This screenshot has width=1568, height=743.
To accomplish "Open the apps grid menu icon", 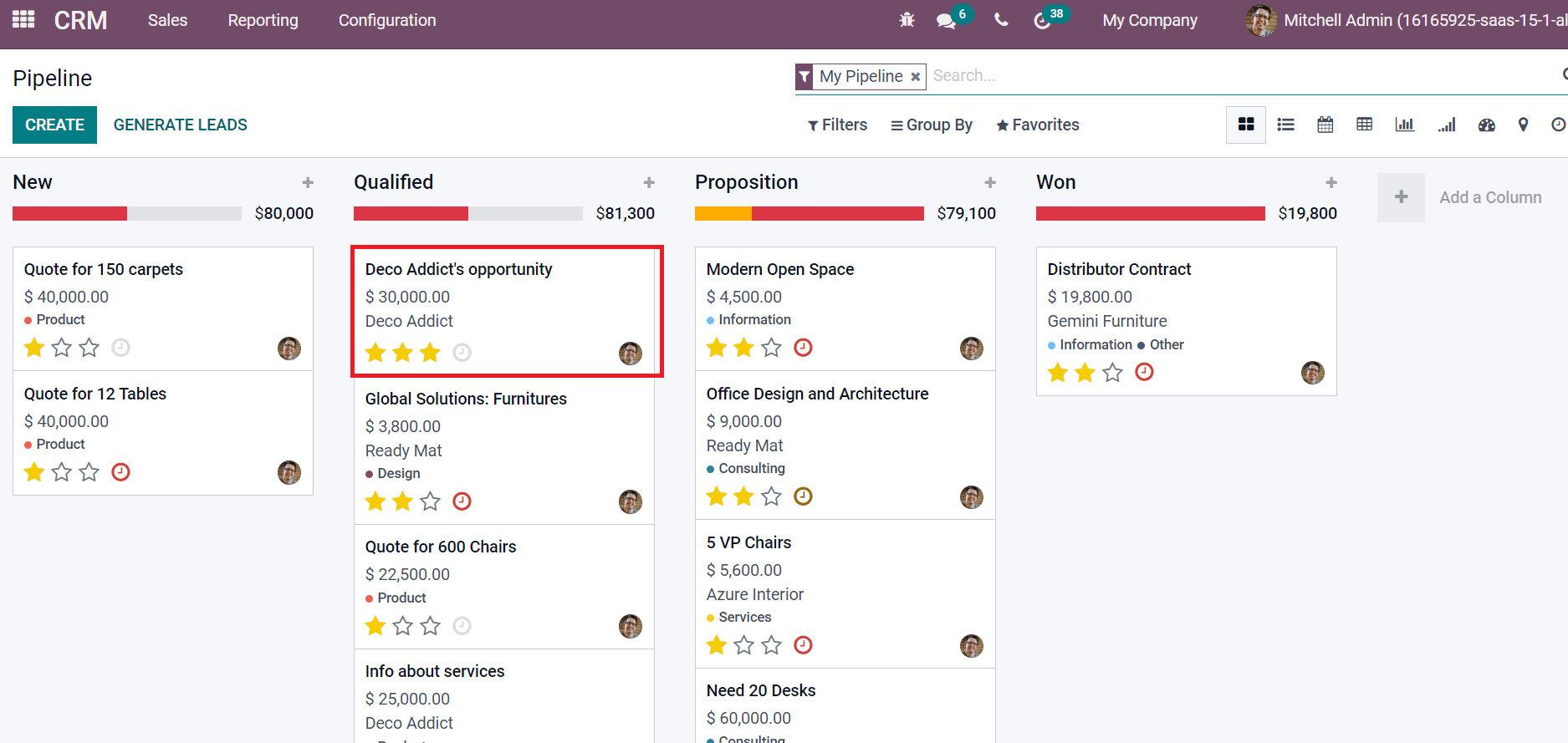I will click(23, 19).
